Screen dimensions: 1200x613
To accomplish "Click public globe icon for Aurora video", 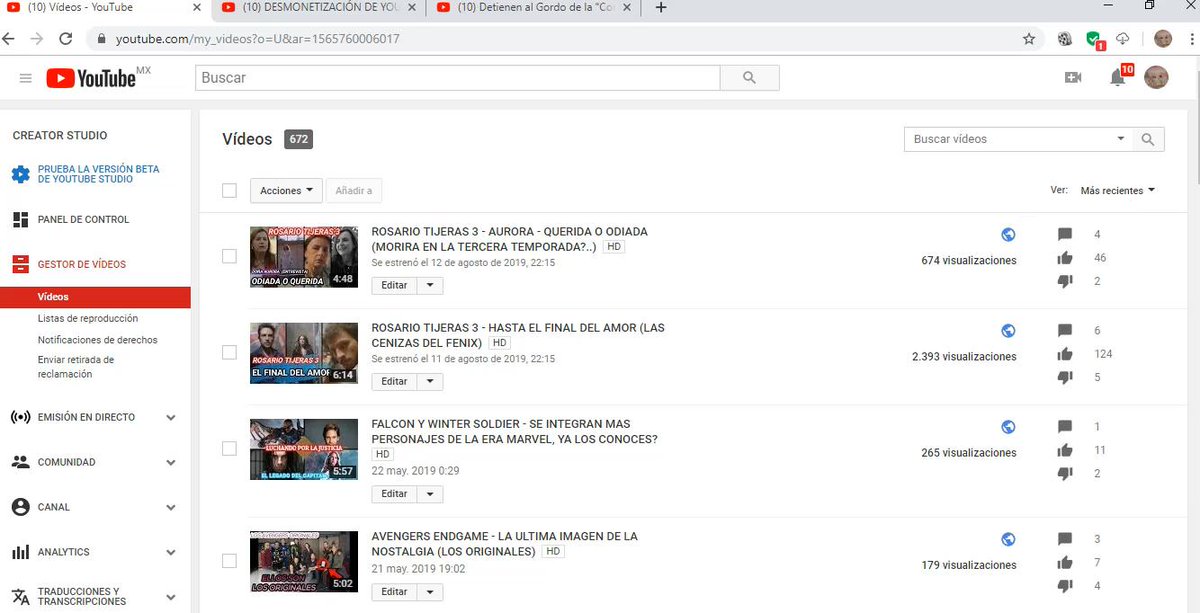I will [1008, 235].
